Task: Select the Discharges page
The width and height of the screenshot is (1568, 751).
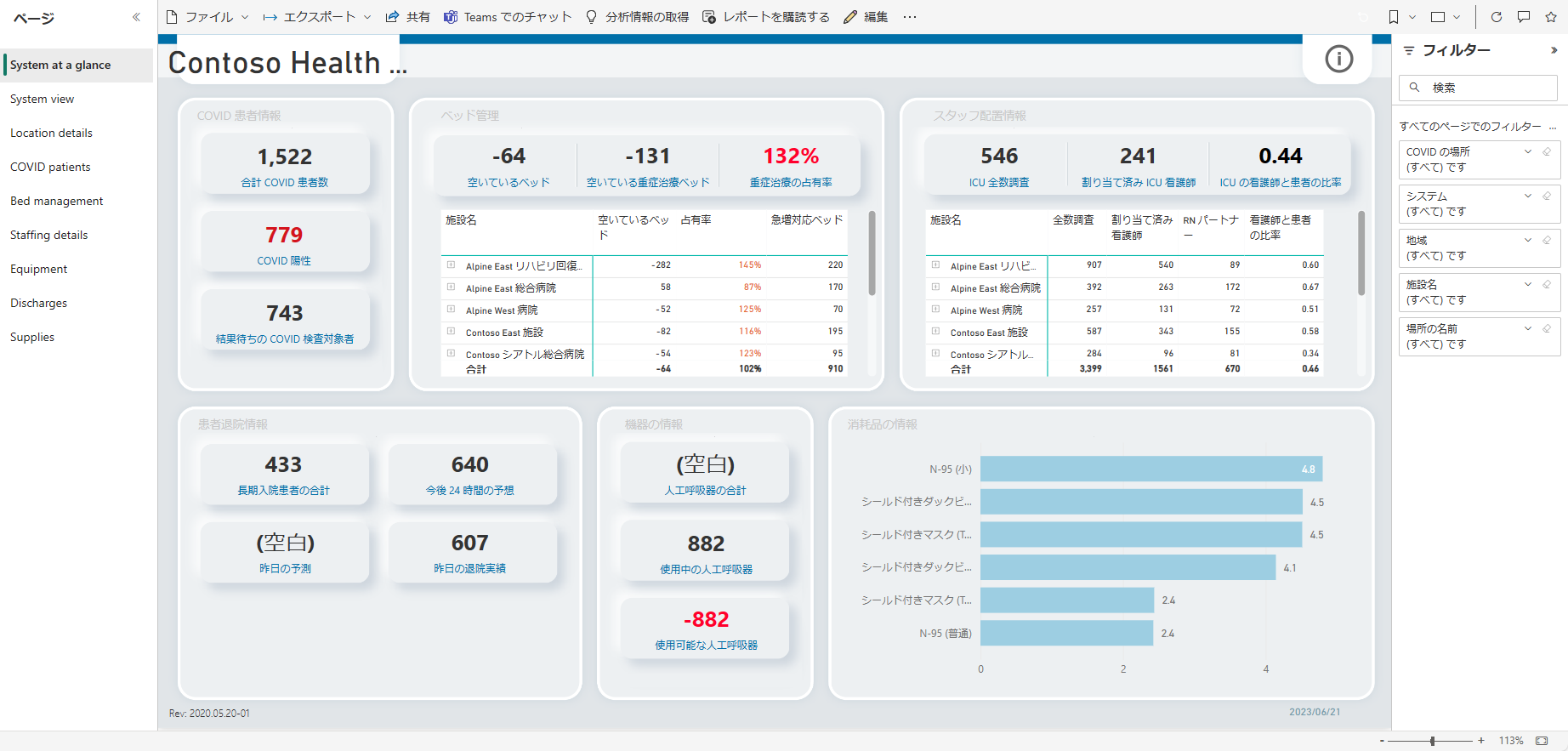Action: pyautogui.click(x=77, y=303)
